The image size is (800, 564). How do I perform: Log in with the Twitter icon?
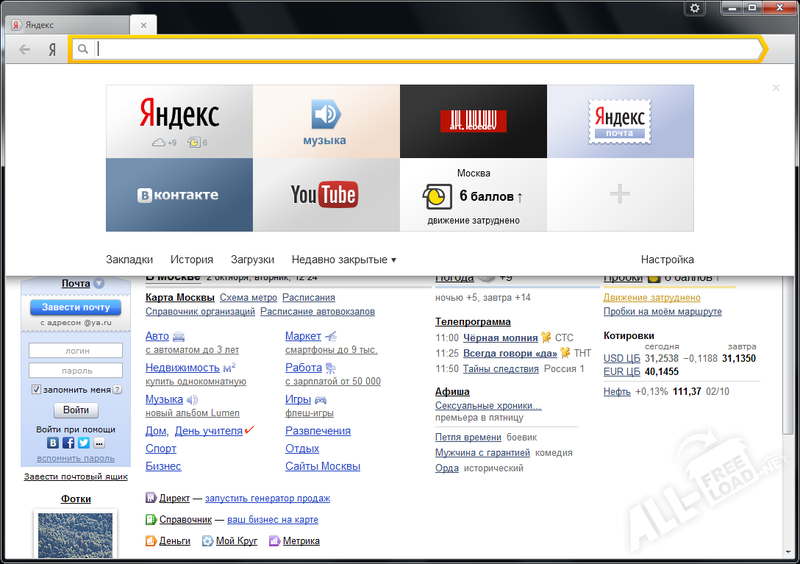click(x=83, y=443)
